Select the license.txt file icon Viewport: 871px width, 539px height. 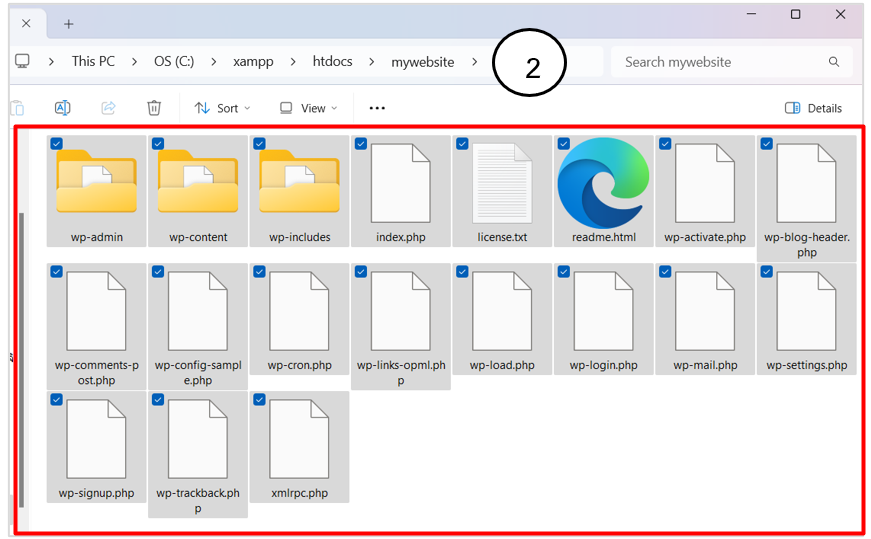pyautogui.click(x=502, y=183)
